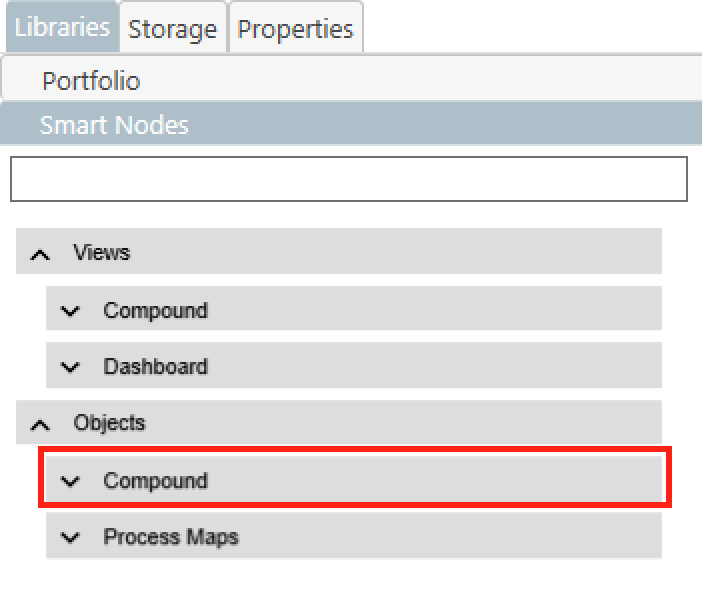Collapse the Views section chevron
The height and width of the screenshot is (614, 704).
40,254
